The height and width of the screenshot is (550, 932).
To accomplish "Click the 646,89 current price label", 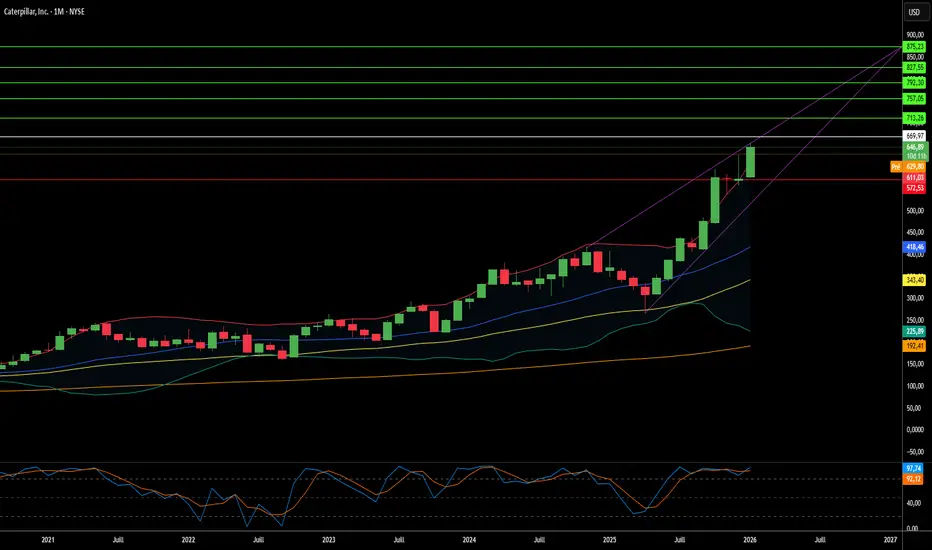I will 914,147.
